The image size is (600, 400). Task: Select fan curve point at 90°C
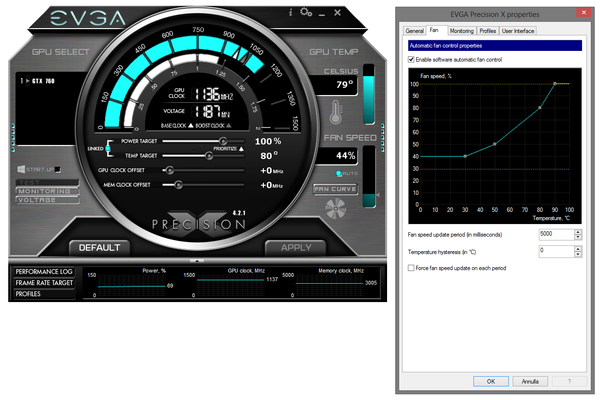click(x=554, y=83)
